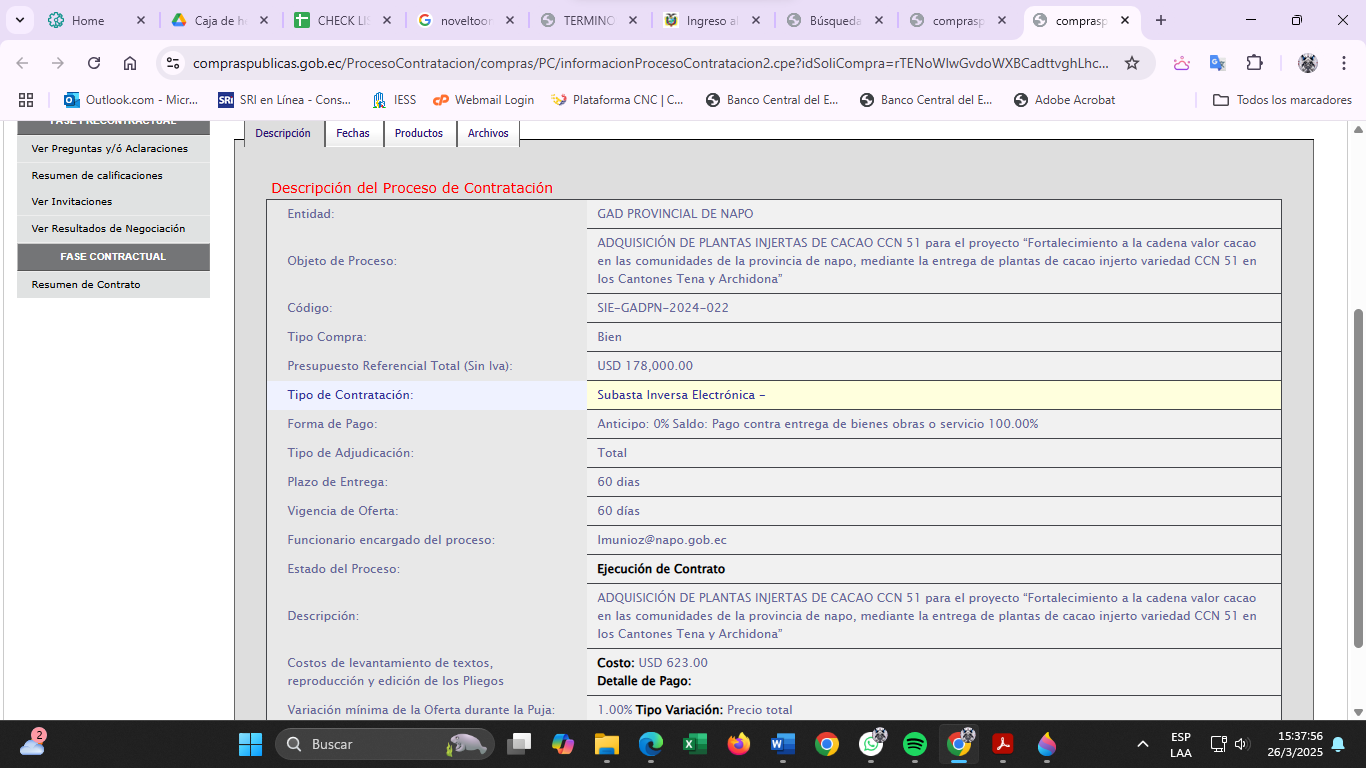Viewport: 1366px width, 768px height.
Task: Show hidden system tray icons
Action: coord(1142,744)
